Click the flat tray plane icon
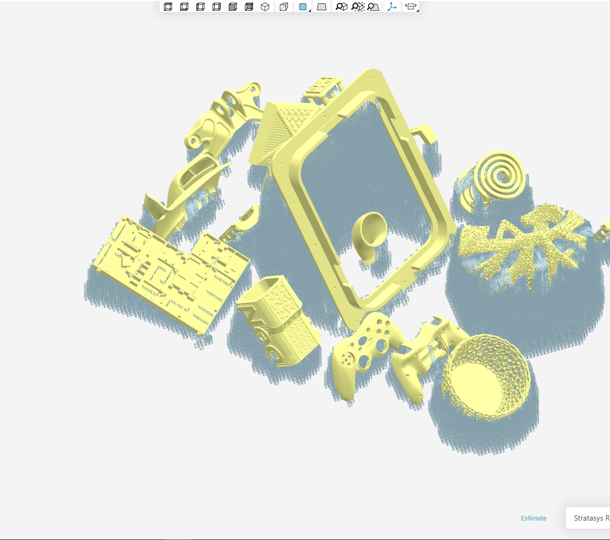Screen dimensions: 610x540 pos(322,7)
